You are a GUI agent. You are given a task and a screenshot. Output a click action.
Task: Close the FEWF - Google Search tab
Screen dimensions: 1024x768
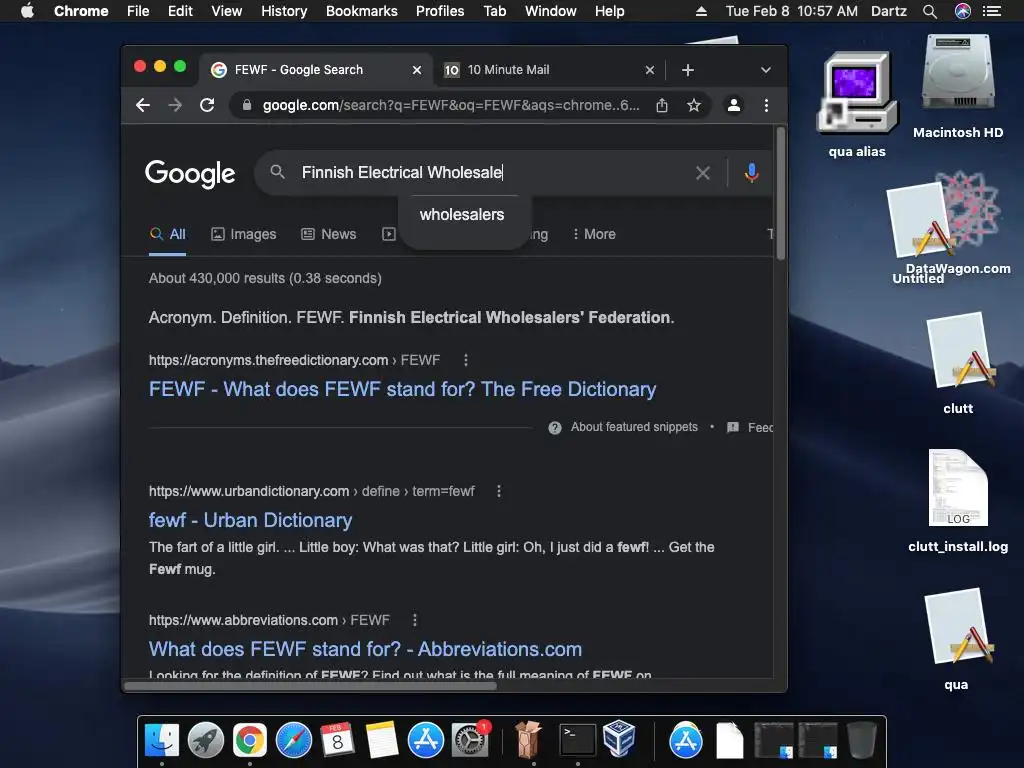417,70
